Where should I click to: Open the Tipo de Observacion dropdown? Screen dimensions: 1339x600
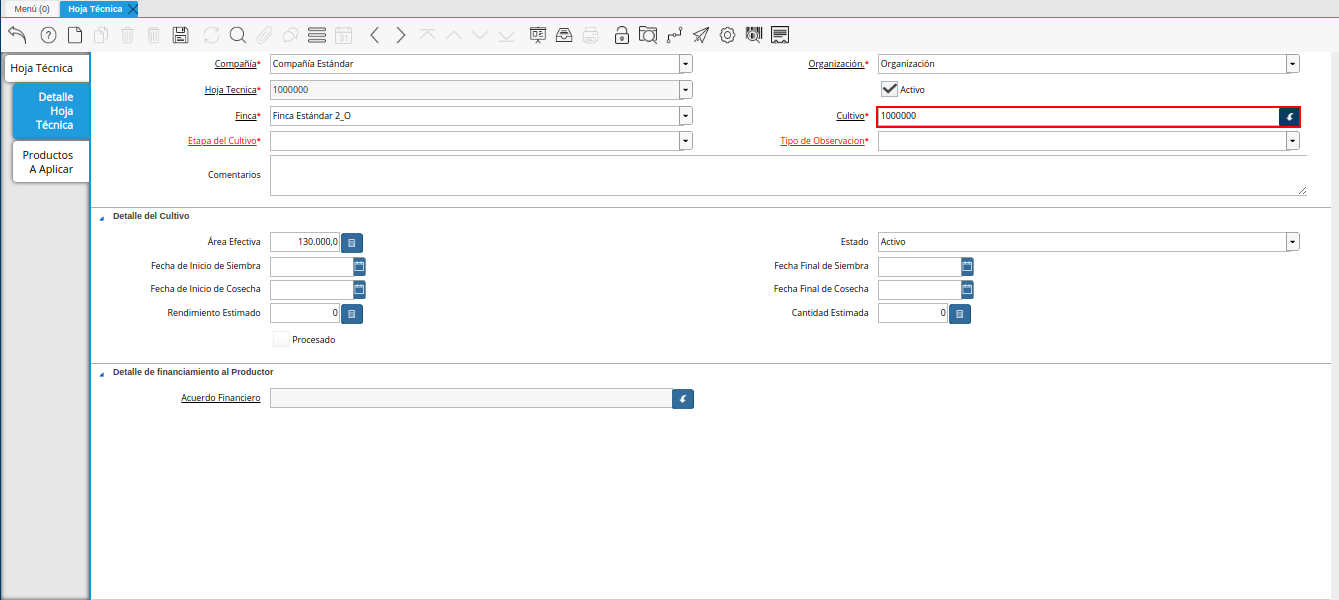(x=1293, y=141)
